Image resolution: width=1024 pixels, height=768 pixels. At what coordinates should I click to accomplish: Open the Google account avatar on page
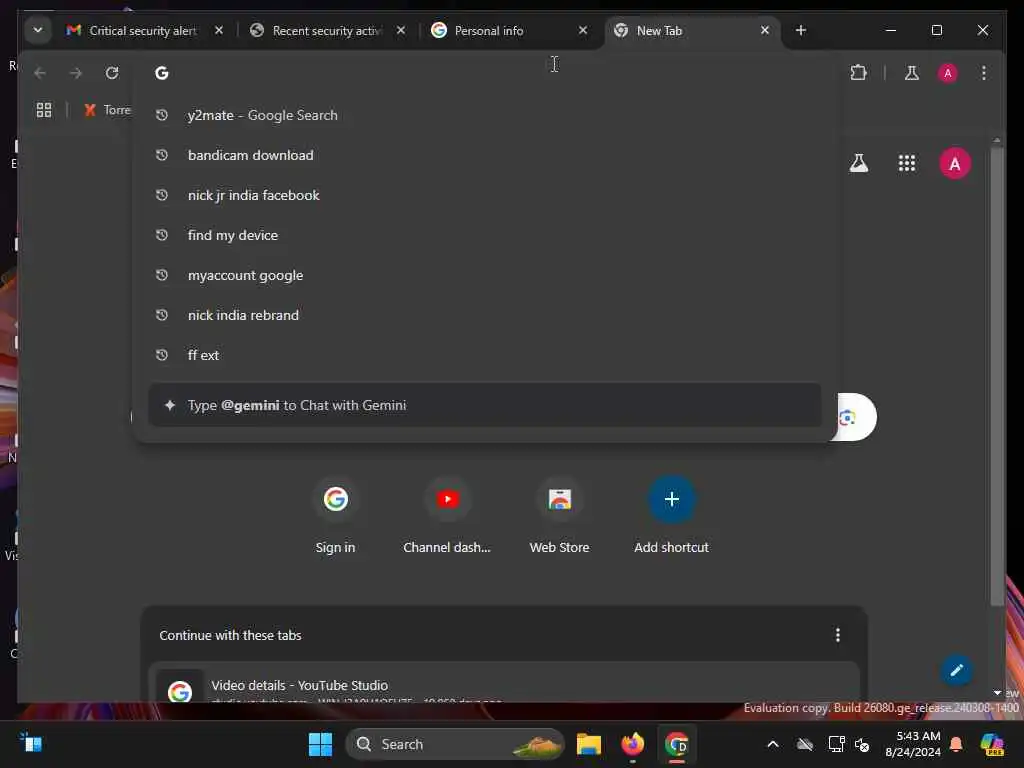point(954,163)
